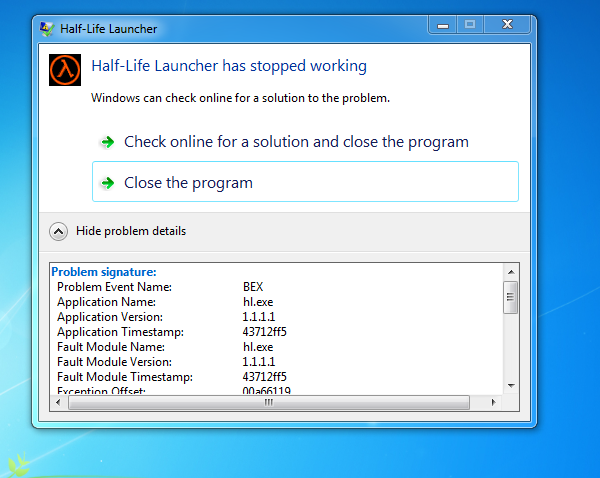Click the vertical scrollbar up arrow

click(x=511, y=272)
